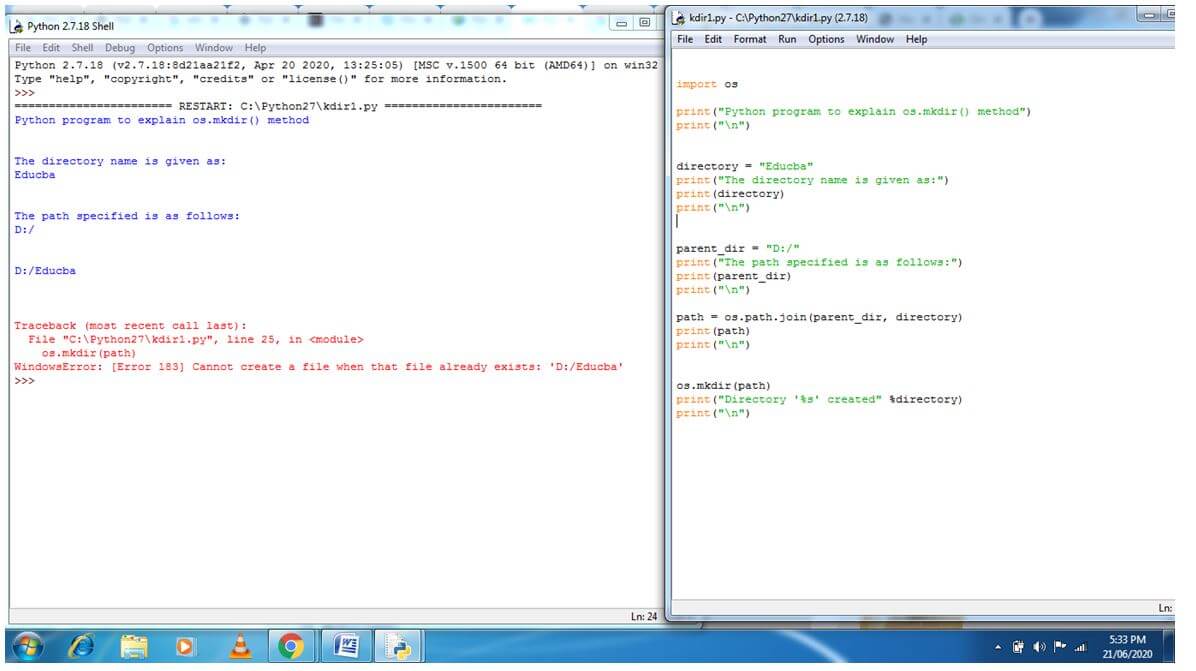Screen dimensions: 1196x671
Task: Open the Format menu in the kdir1.py editor
Action: click(x=750, y=39)
